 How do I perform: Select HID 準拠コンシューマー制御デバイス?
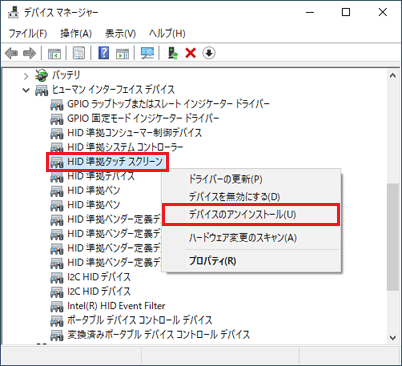(x=135, y=133)
